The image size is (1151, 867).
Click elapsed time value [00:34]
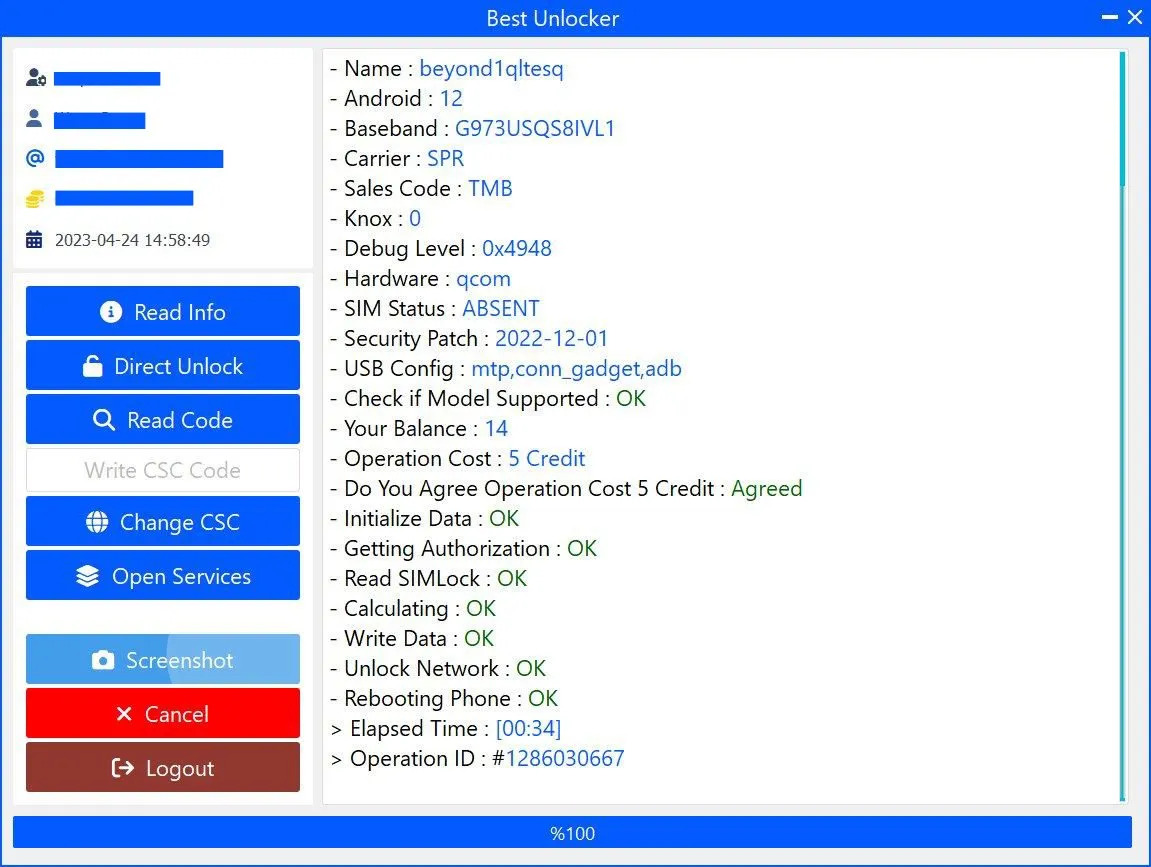click(x=529, y=729)
